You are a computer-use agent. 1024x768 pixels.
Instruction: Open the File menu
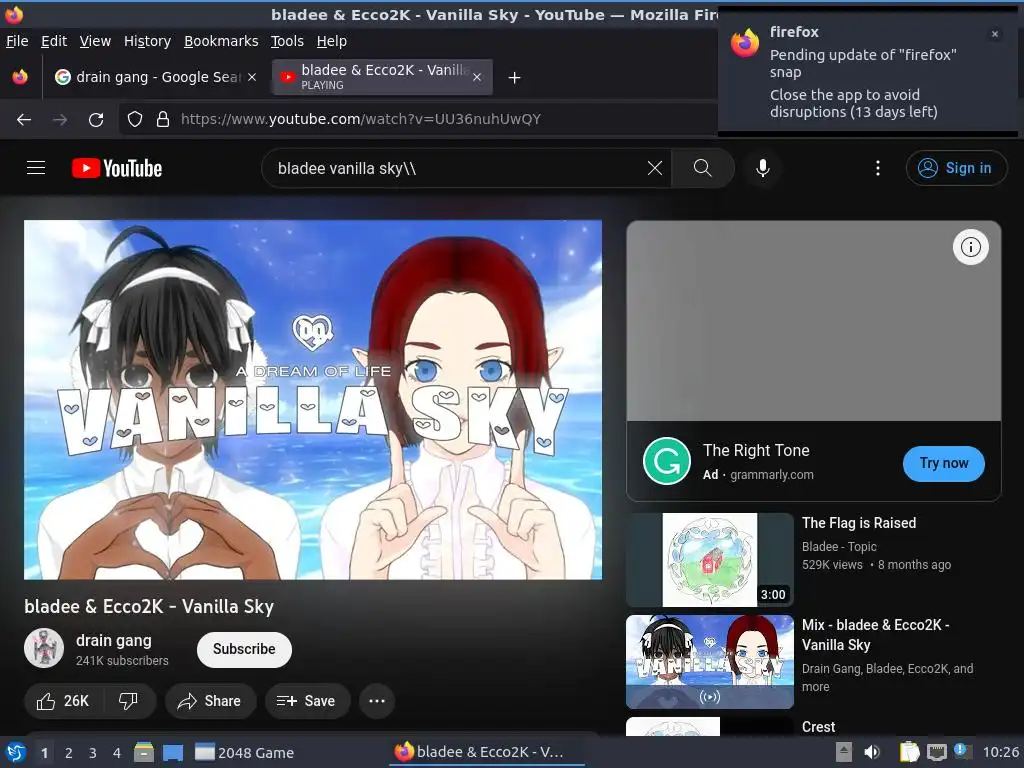[x=17, y=41]
